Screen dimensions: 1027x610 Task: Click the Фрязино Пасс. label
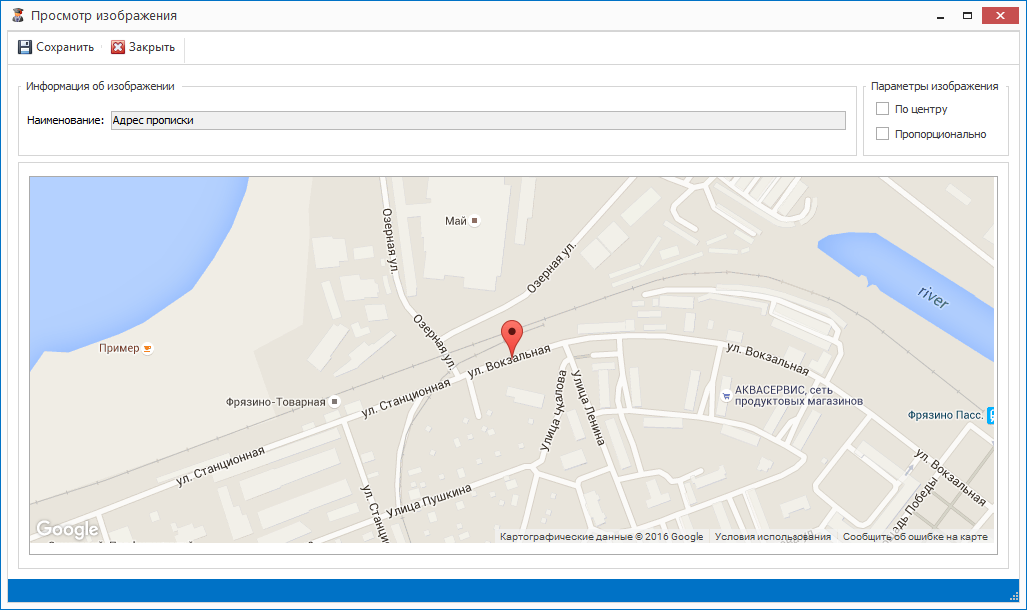[945, 415]
